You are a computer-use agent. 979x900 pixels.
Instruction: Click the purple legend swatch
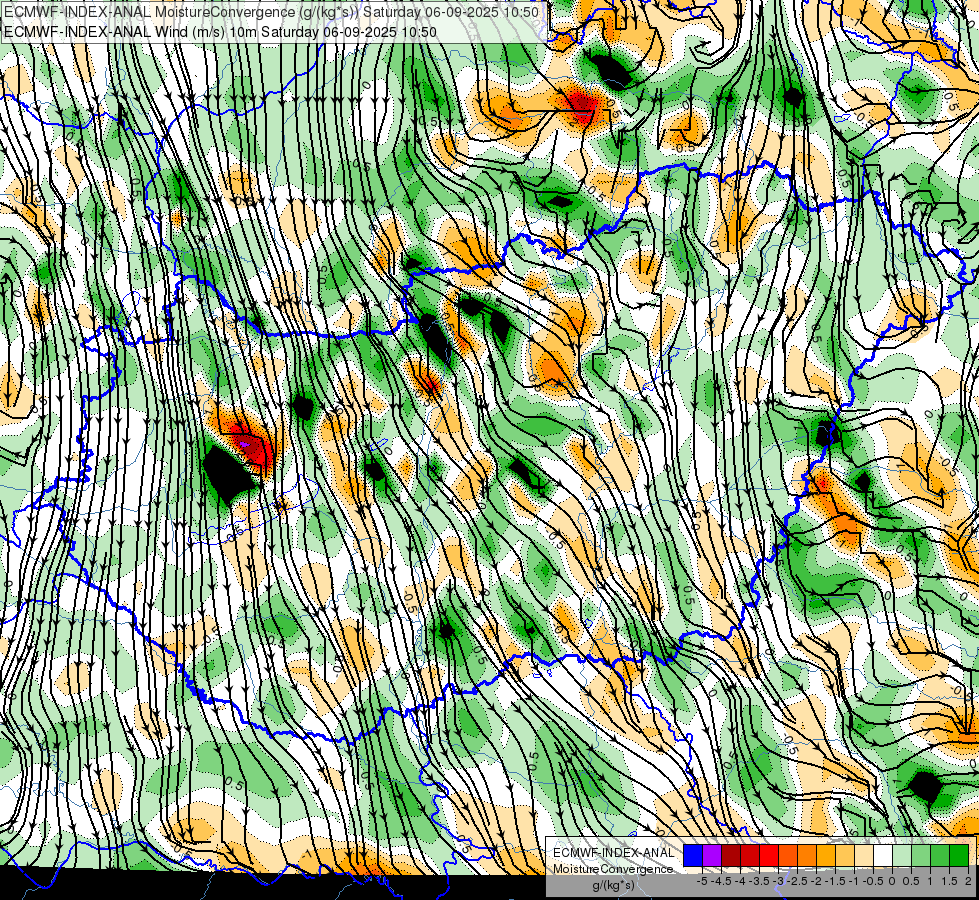712,856
